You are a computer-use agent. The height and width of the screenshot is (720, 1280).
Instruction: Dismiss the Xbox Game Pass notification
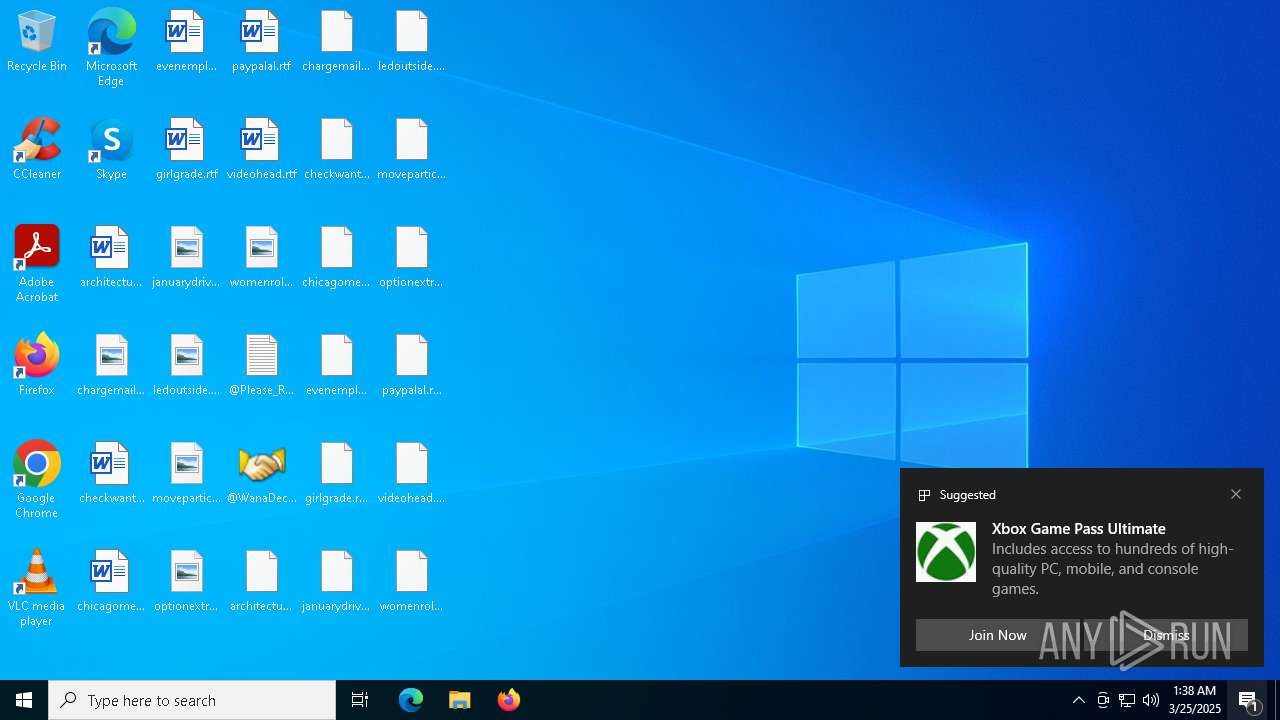[x=1166, y=635]
